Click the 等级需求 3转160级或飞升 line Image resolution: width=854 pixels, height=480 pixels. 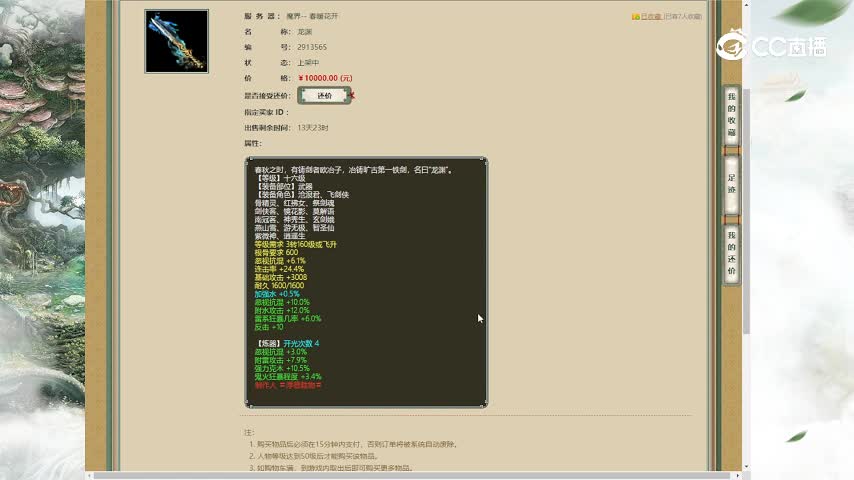[x=295, y=245]
